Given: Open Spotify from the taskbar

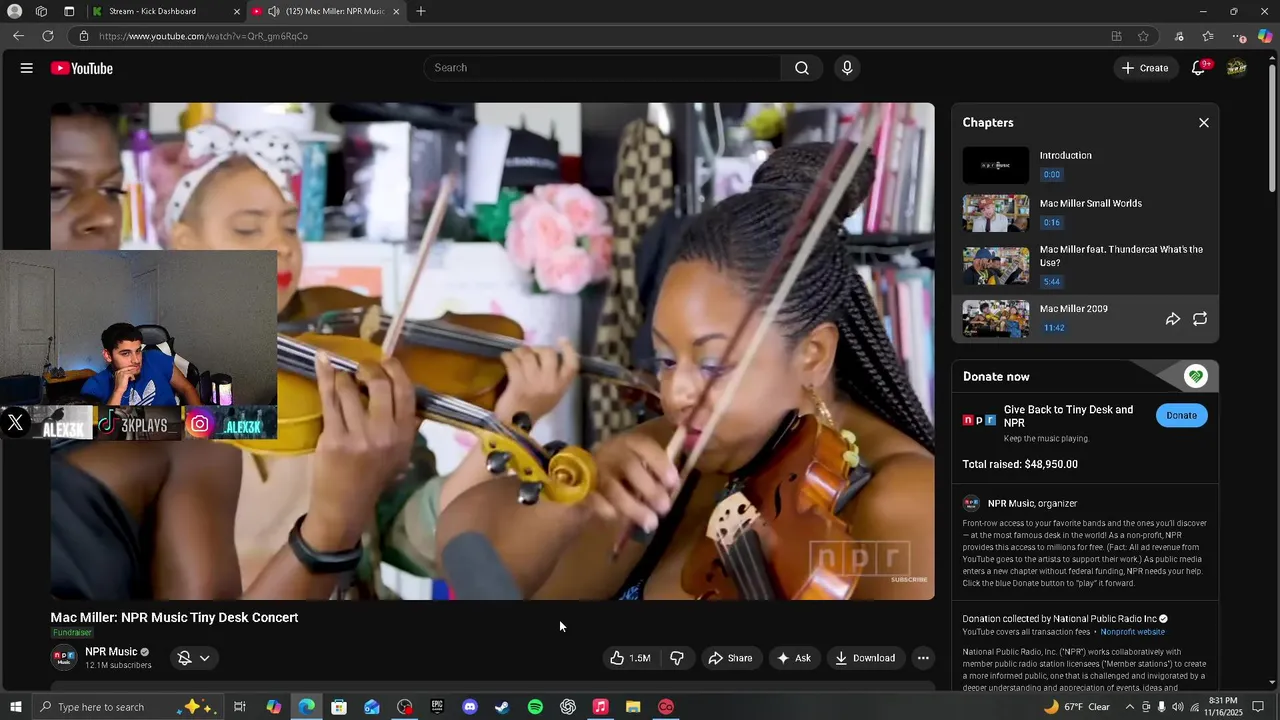Looking at the screenshot, I should coord(535,707).
